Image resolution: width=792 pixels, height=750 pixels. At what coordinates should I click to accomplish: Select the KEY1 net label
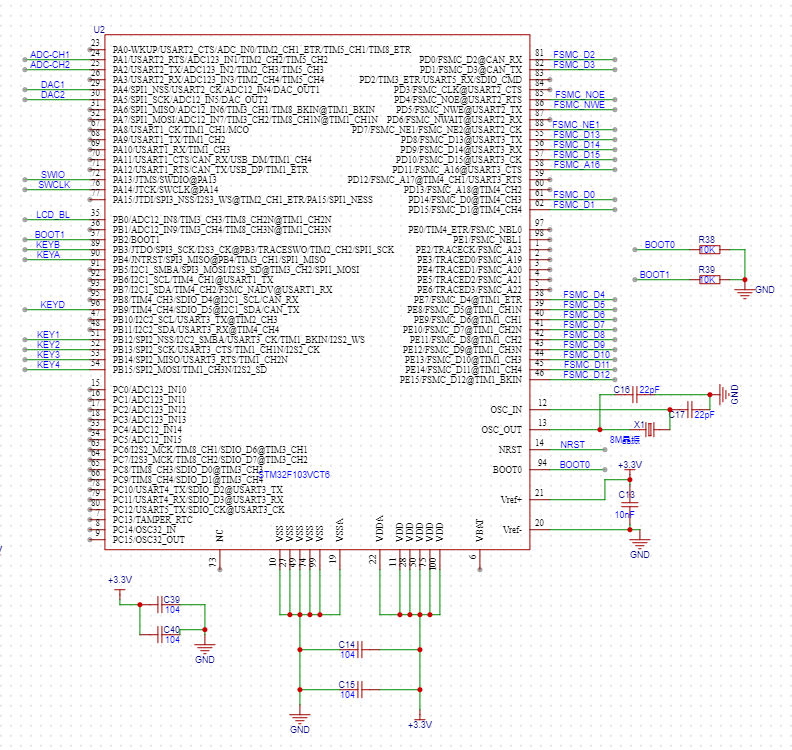(x=48, y=335)
